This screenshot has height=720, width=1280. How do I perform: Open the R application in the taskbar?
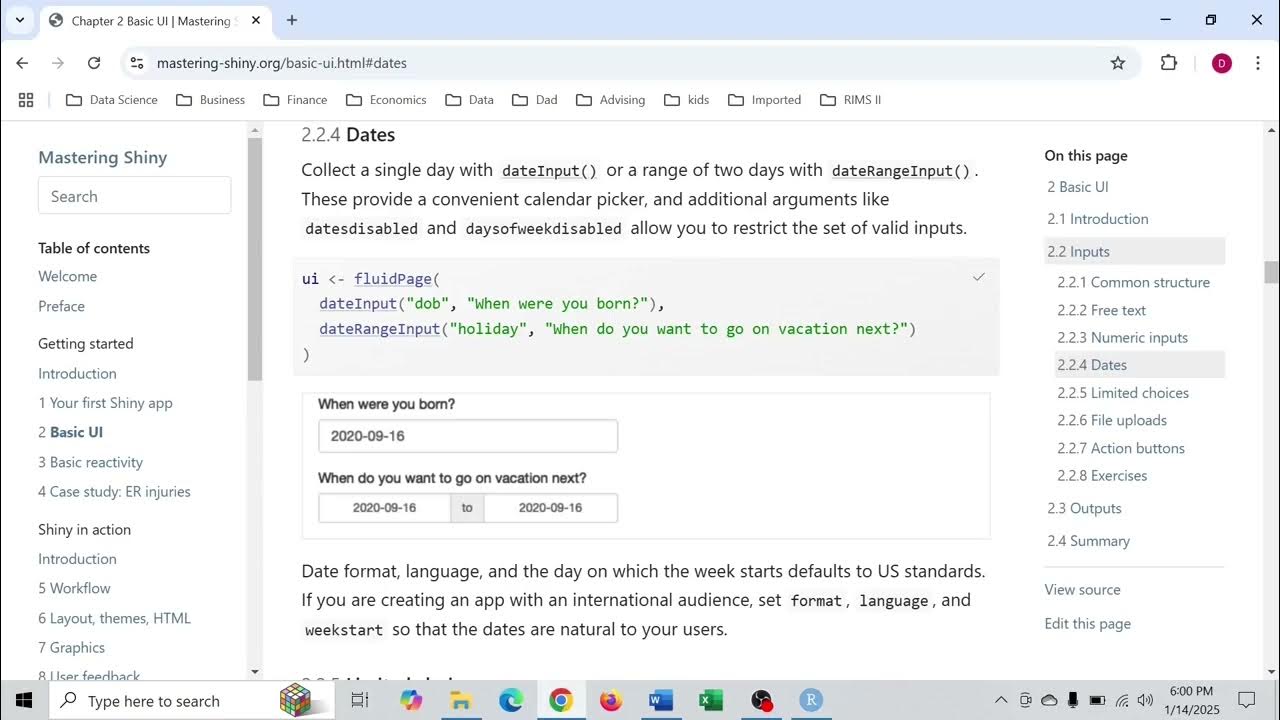(x=812, y=700)
